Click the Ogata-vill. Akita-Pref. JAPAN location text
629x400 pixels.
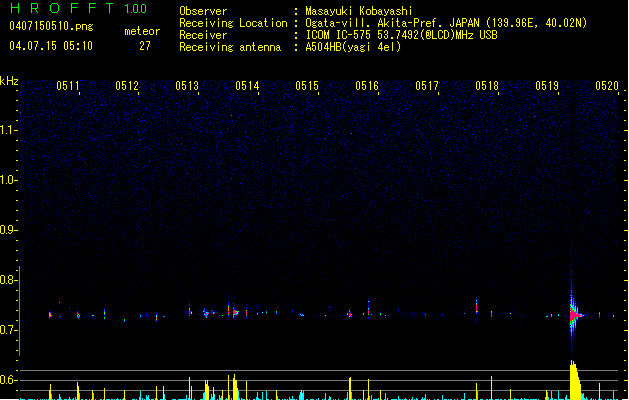446,23
